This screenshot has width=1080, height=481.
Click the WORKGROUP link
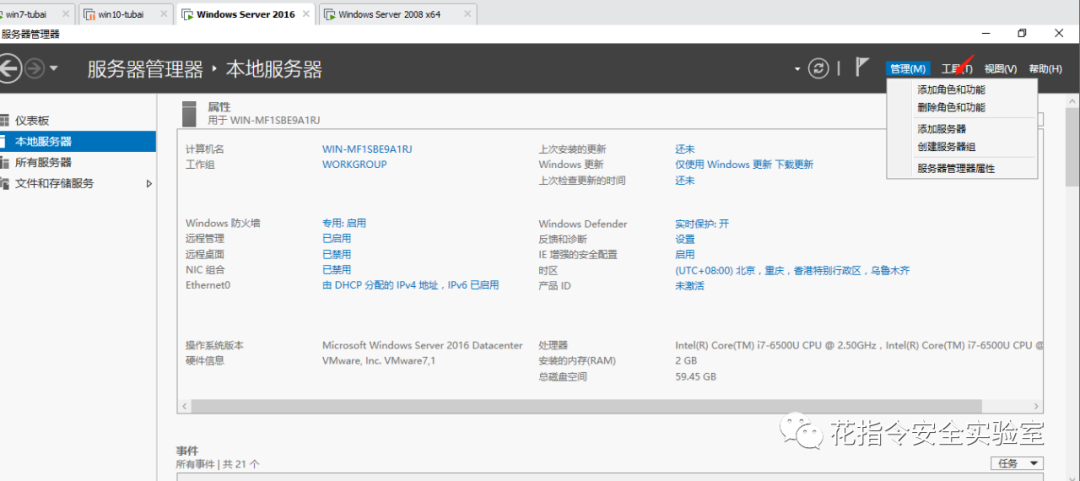(x=354, y=164)
